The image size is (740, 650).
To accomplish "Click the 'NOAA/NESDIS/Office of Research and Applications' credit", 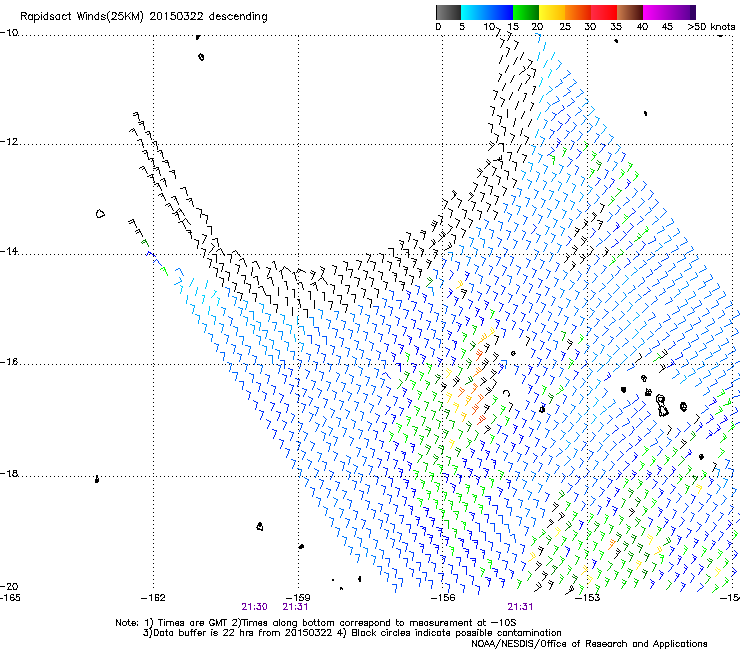I will (589, 644).
